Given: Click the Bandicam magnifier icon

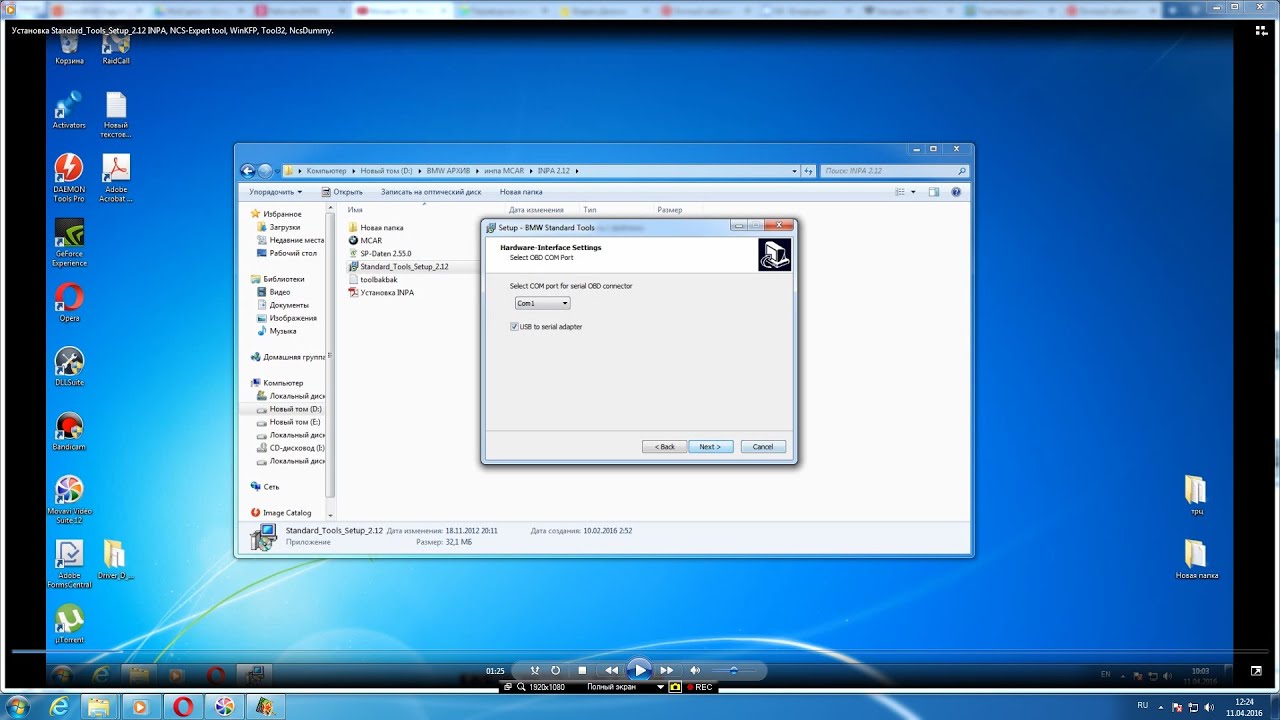Looking at the screenshot, I should tap(522, 687).
